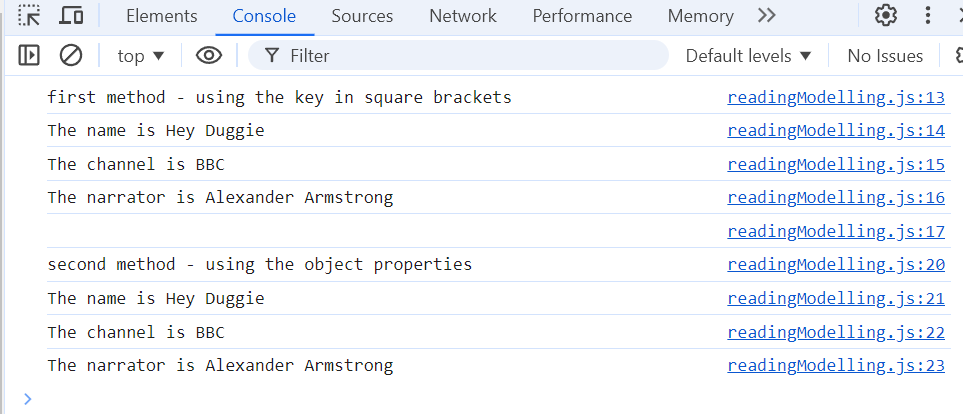Switch to the Elements tab
Screen dimensions: 963x414
pyautogui.click(x=162, y=16)
